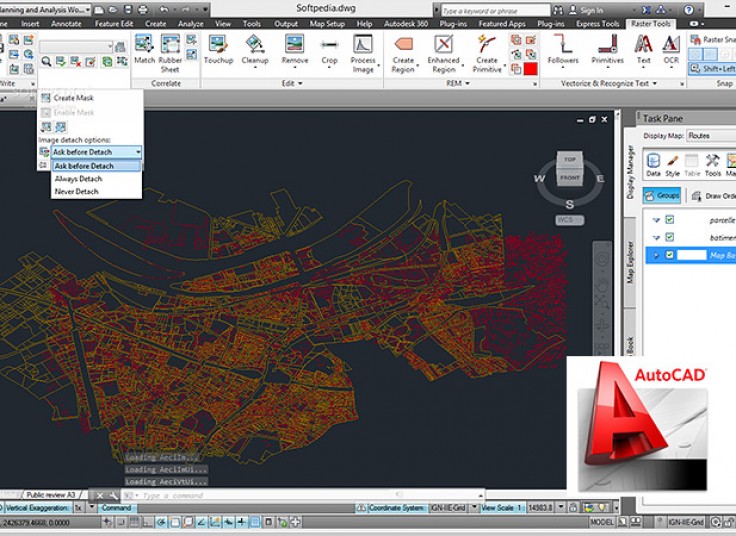Click the Followers vectorize tool
Image resolution: width=736 pixels, height=536 pixels.
[563, 44]
